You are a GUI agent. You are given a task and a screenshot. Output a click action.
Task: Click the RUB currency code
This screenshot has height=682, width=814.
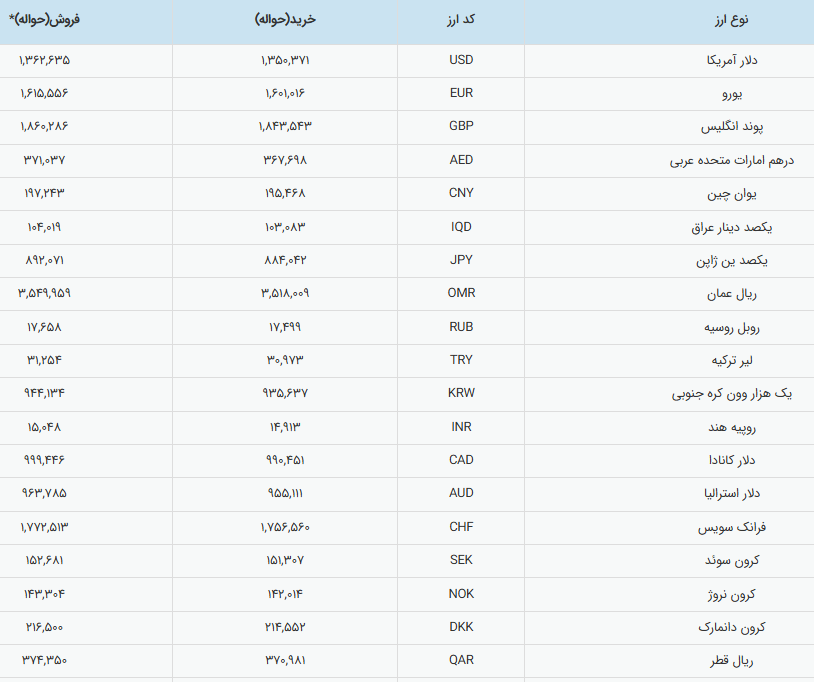coord(461,327)
